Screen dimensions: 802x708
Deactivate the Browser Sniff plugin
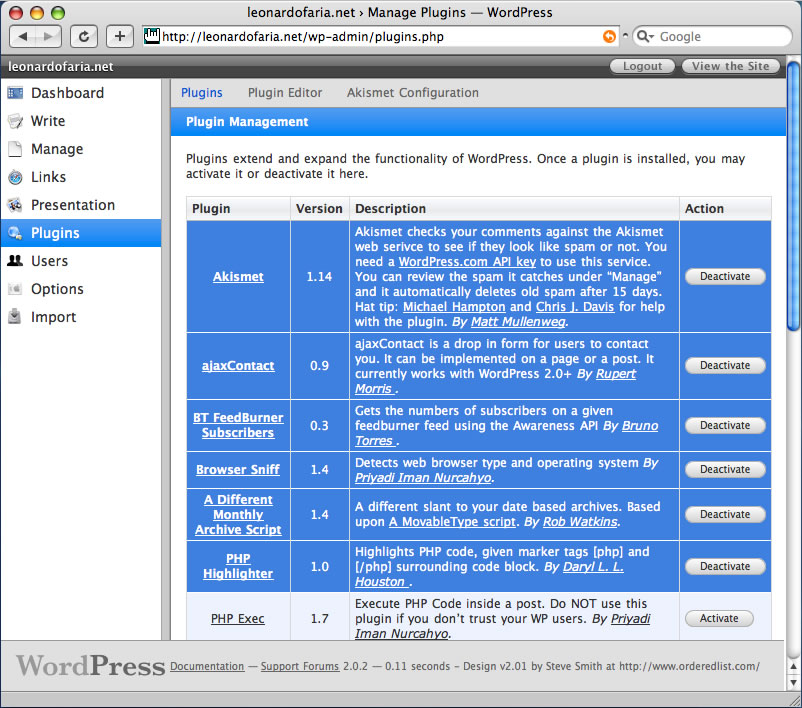click(725, 469)
